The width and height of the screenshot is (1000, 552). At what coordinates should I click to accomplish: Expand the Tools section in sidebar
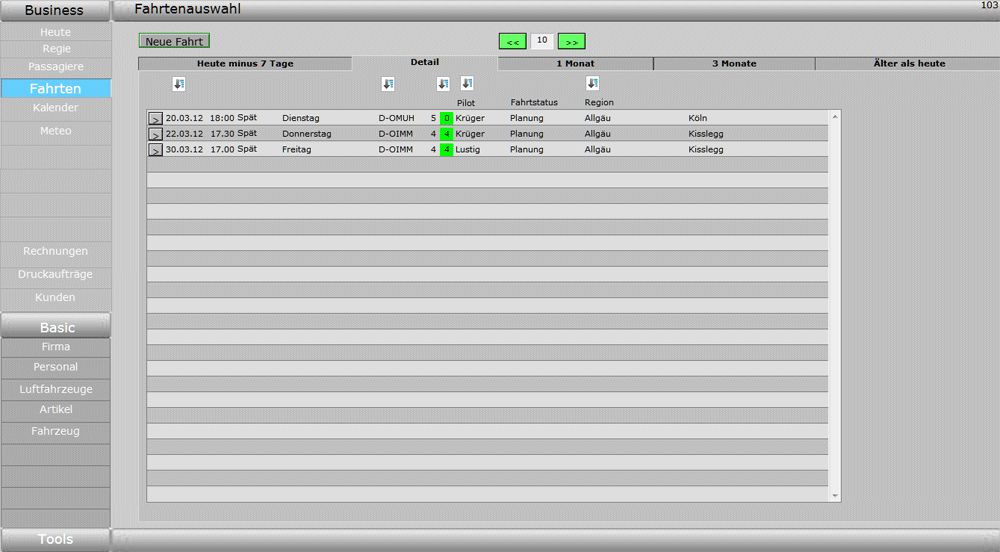tap(55, 539)
